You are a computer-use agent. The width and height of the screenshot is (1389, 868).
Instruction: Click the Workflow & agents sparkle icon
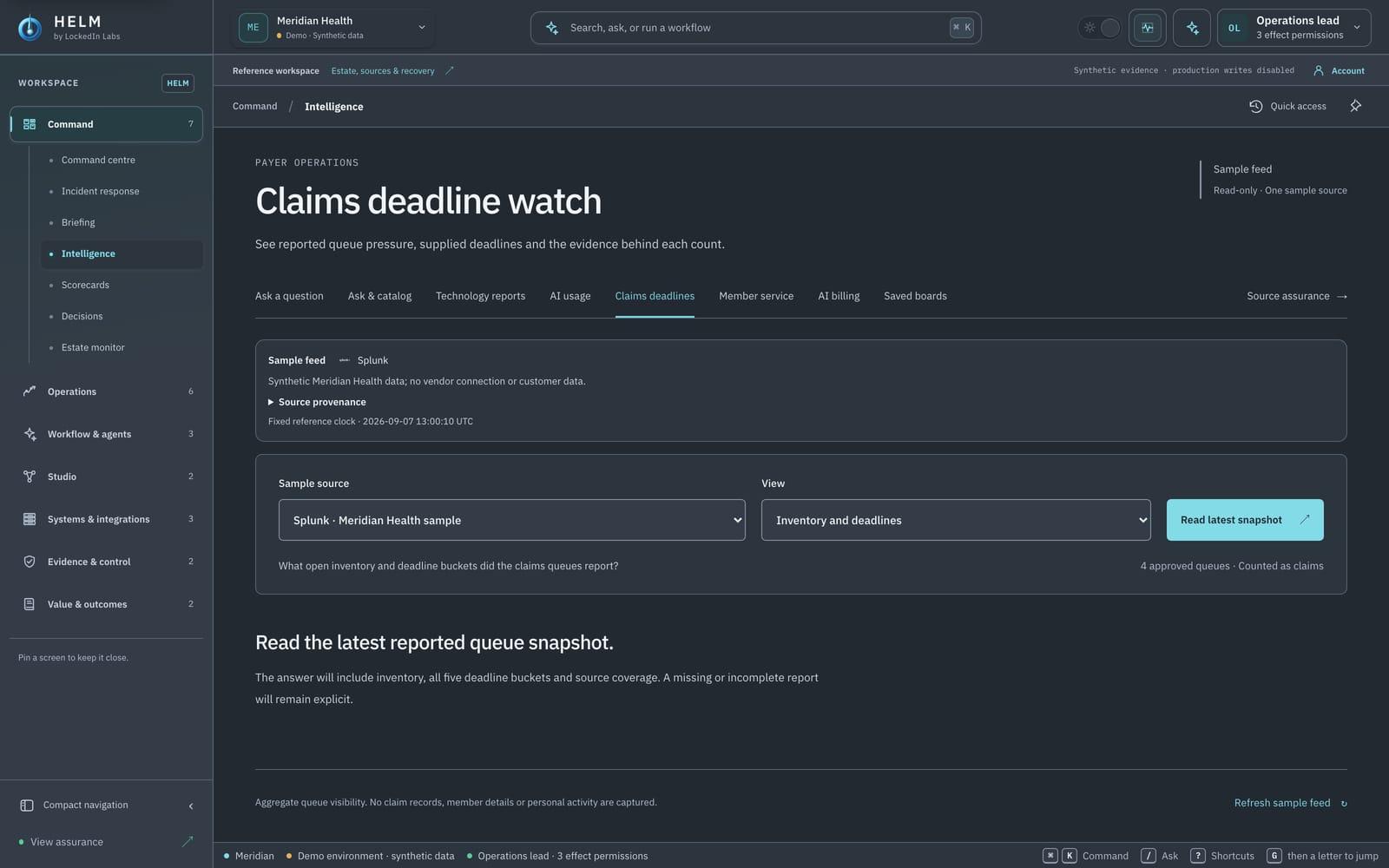(x=30, y=434)
